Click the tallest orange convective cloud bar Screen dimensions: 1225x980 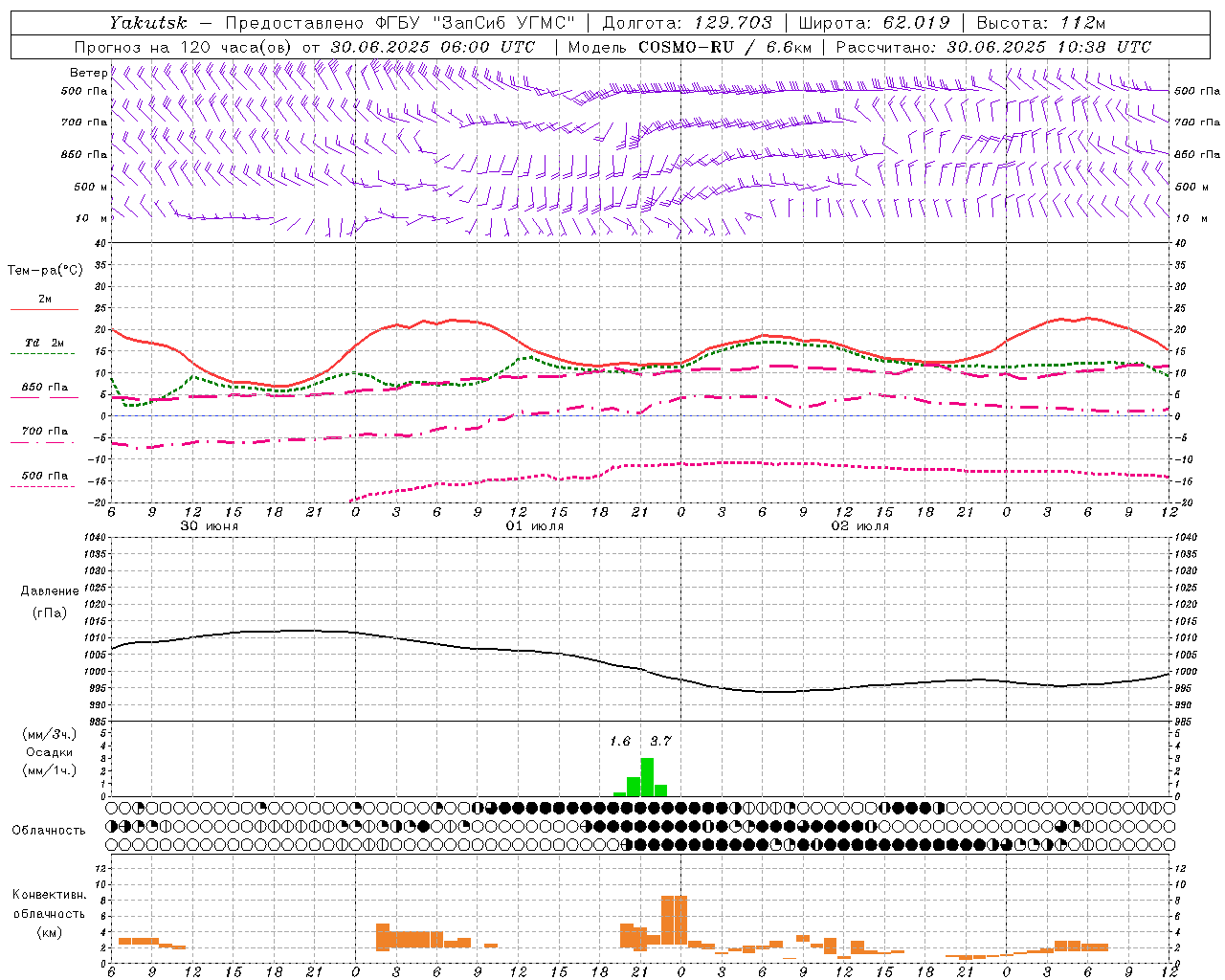tap(674, 920)
